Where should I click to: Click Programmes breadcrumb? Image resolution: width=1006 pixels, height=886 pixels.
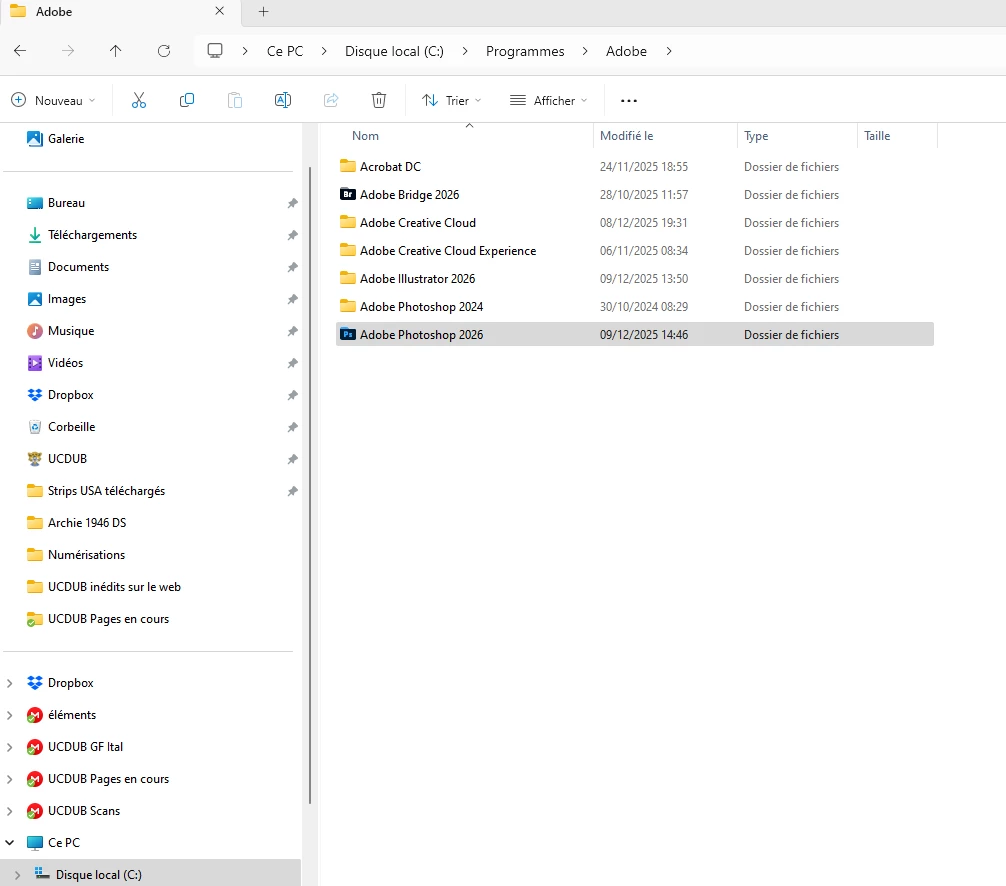click(525, 51)
